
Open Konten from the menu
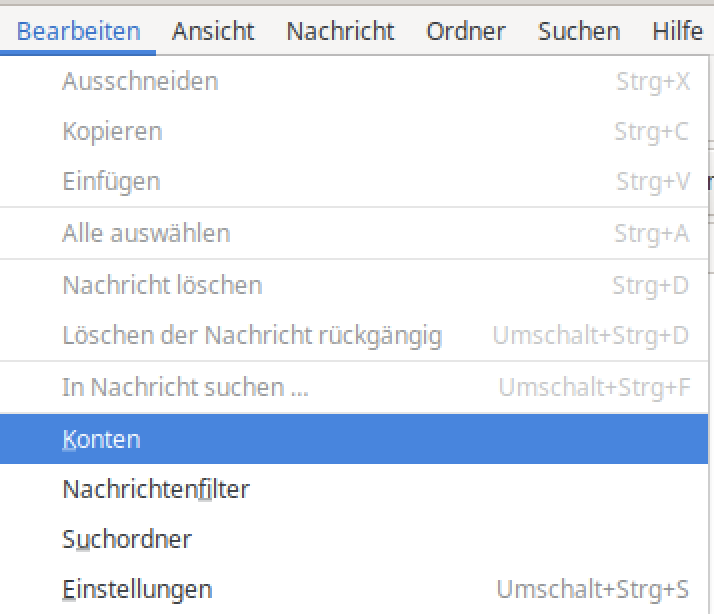coord(101,439)
